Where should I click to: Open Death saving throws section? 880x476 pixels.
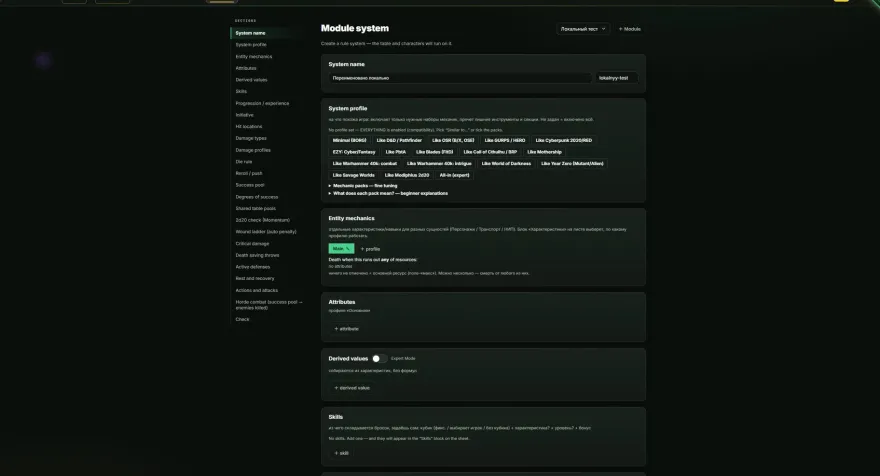[x=257, y=255]
